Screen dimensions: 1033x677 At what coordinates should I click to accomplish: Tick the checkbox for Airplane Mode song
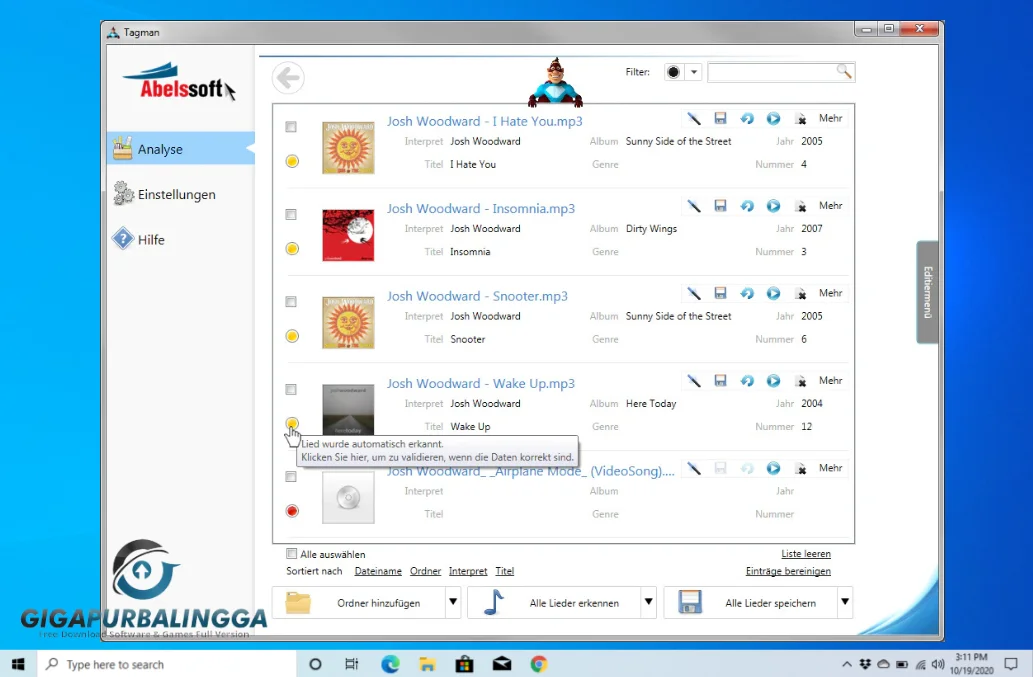[291, 476]
